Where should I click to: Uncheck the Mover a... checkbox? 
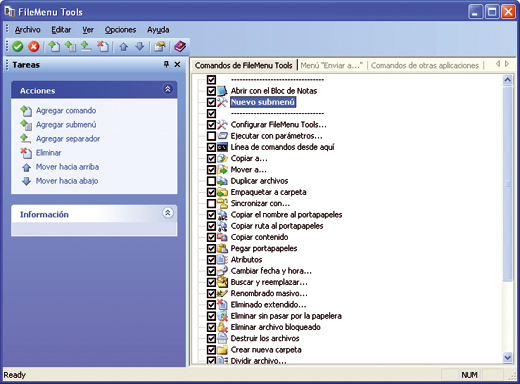coord(211,170)
